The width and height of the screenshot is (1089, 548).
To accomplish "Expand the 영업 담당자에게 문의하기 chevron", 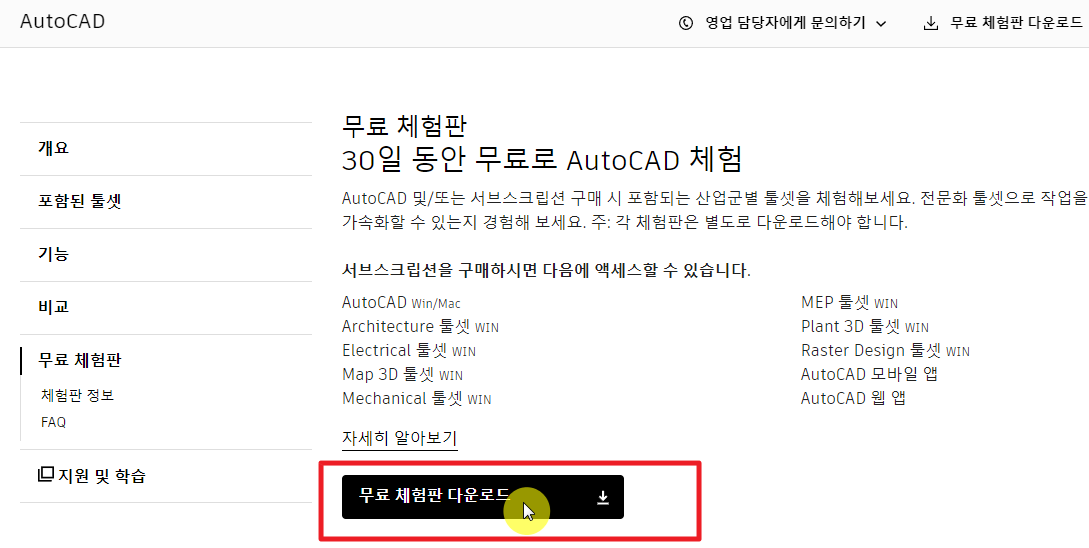I will pos(881,24).
